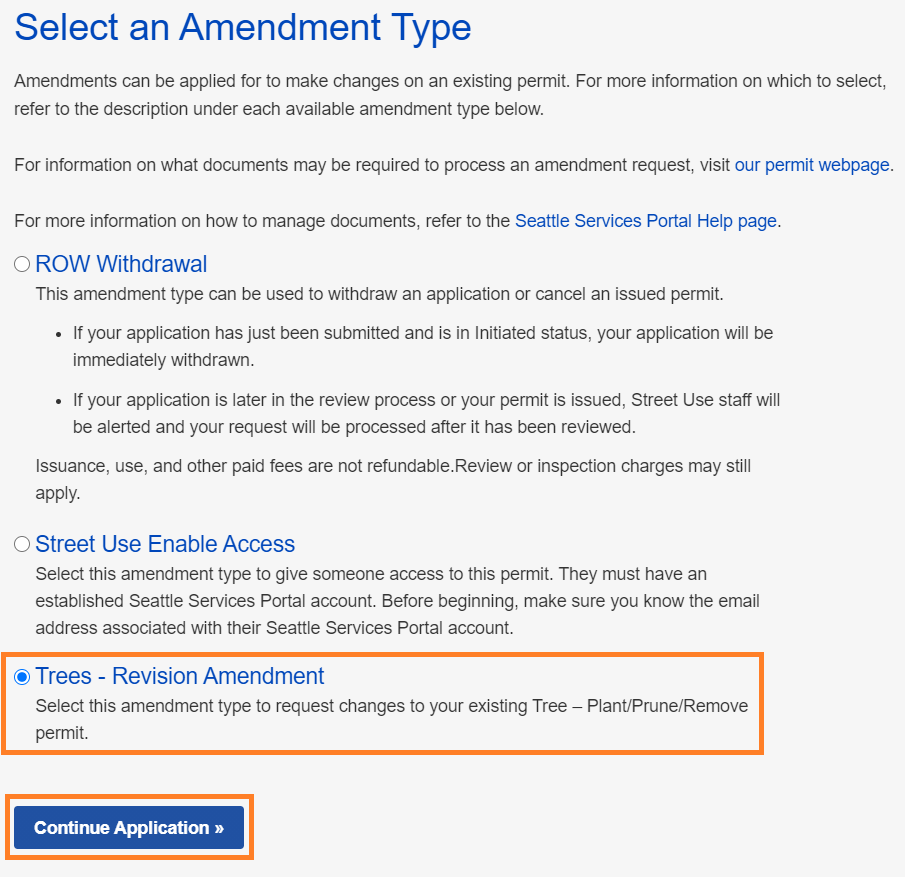The height and width of the screenshot is (877, 905).
Task: Click the Tree Plant/Prune/Remove permit description text
Action: click(391, 719)
